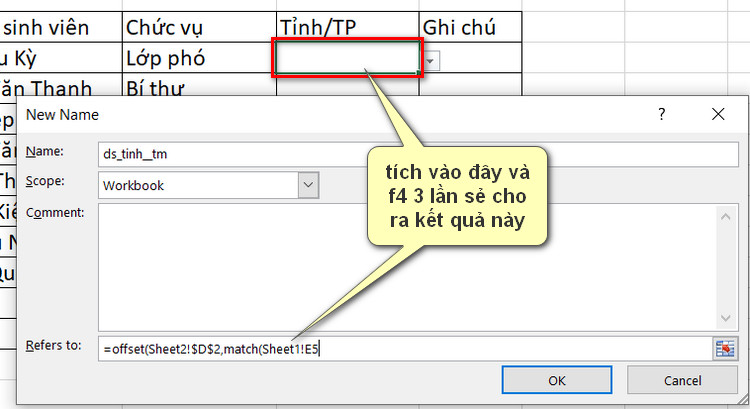This screenshot has width=750, height=409.
Task: Click the Refers to formula field
Action: (x=405, y=349)
